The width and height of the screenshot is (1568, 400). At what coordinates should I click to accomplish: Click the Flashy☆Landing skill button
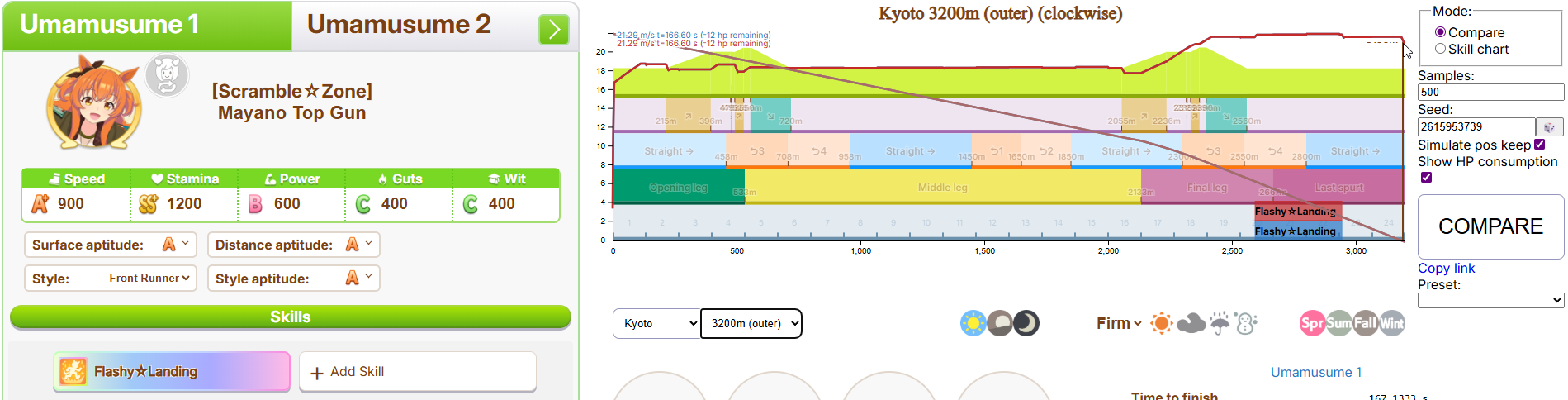click(172, 372)
